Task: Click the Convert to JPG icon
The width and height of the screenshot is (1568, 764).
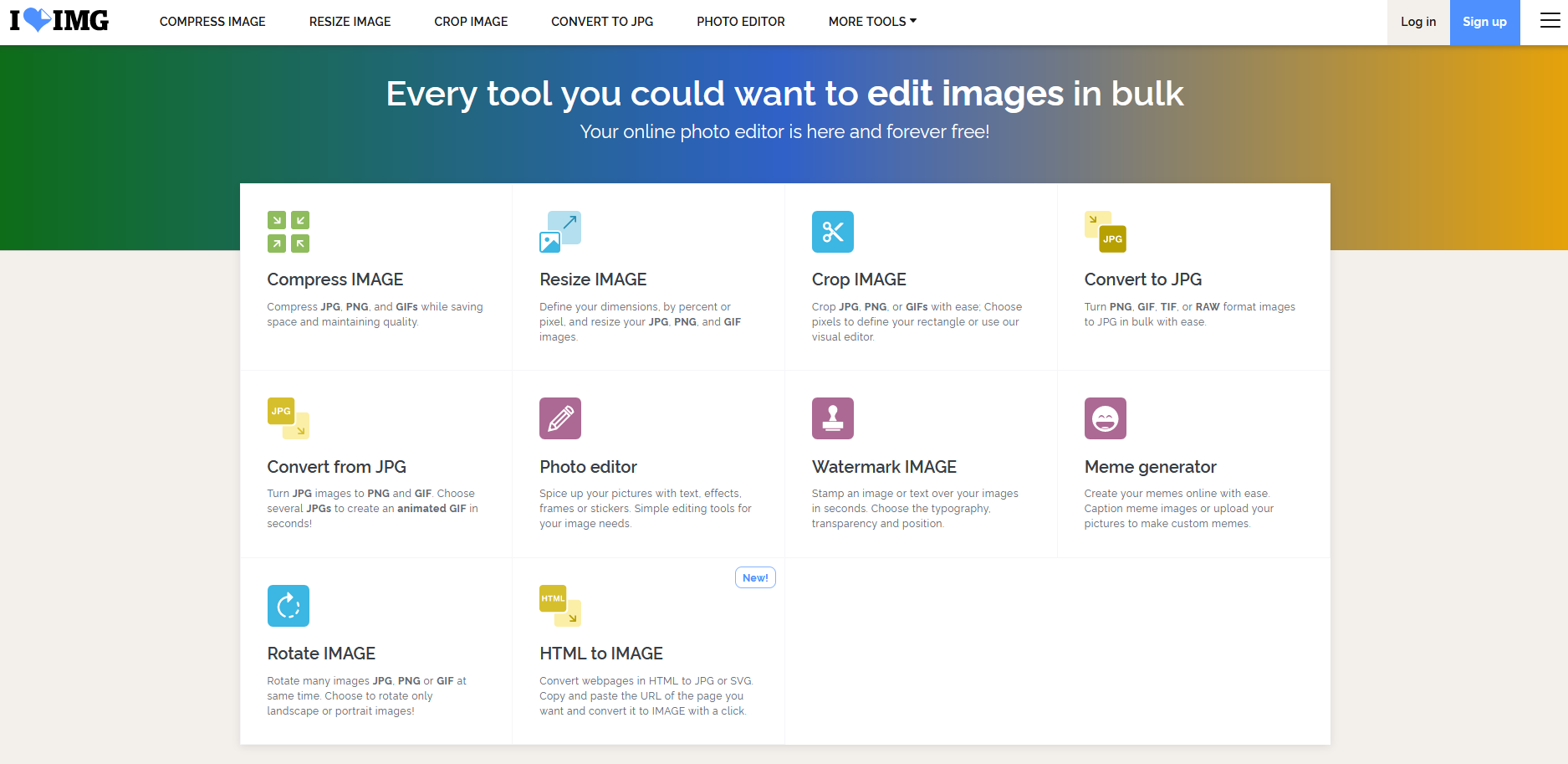Action: click(1105, 232)
